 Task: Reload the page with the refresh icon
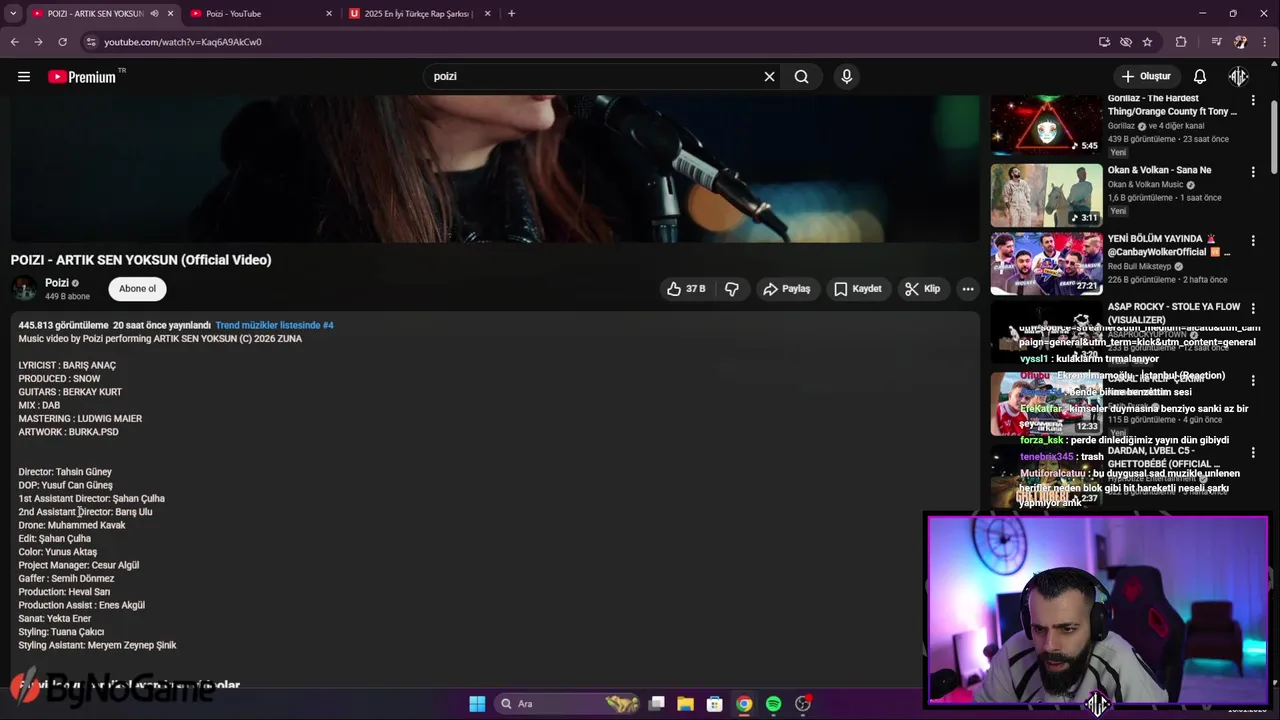tap(62, 42)
